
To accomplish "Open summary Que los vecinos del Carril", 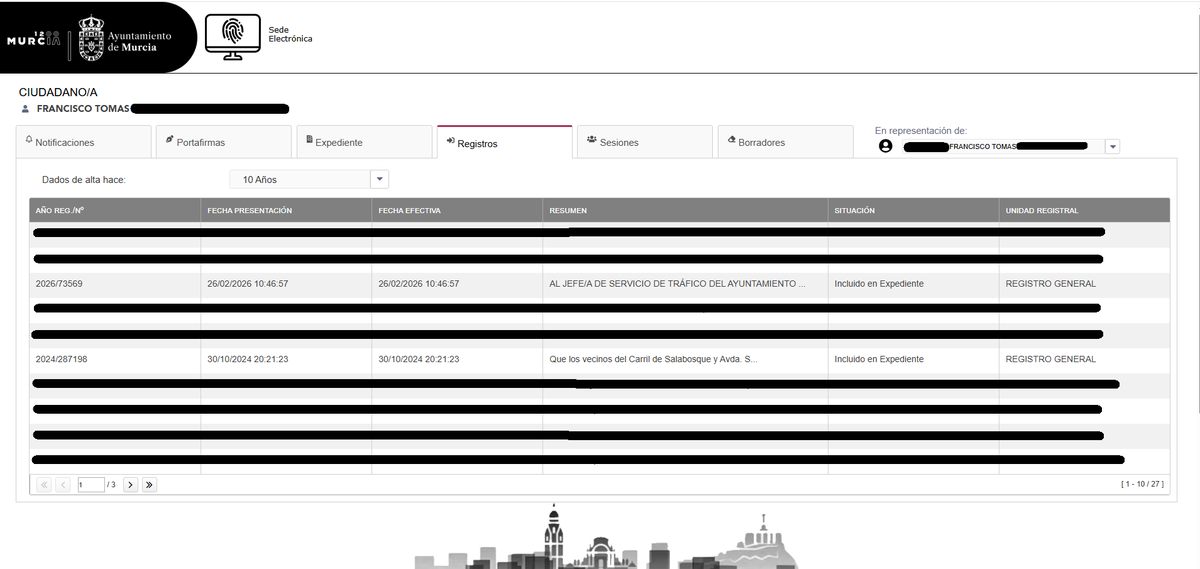I will tap(654, 359).
